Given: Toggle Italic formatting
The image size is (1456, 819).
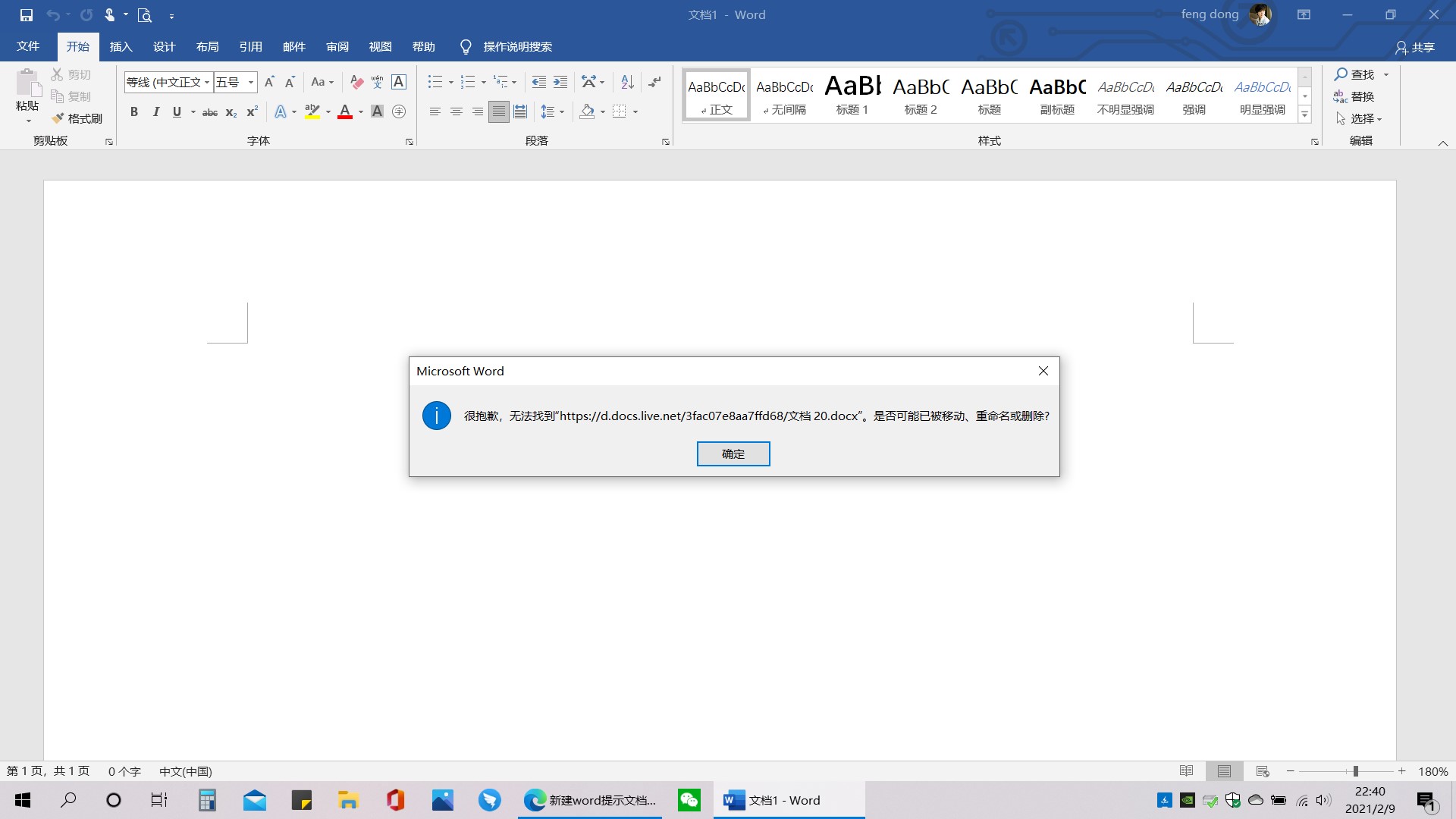Looking at the screenshot, I should [155, 112].
